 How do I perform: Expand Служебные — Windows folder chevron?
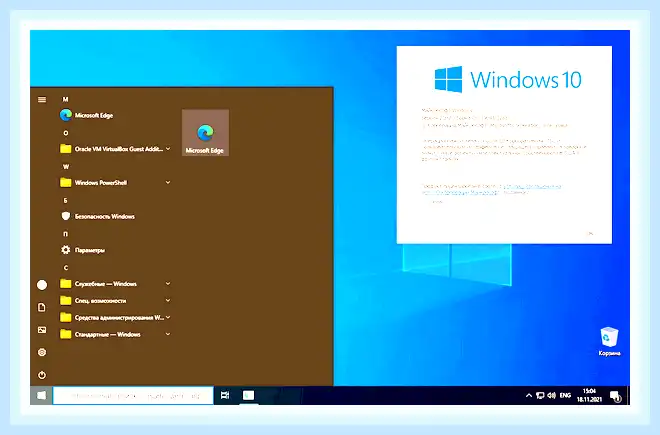[x=168, y=283]
